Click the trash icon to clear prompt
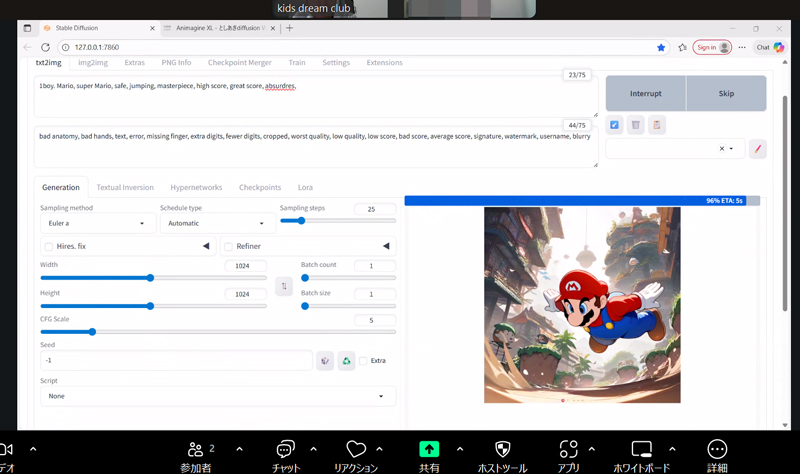This screenshot has height=474, width=800. [x=636, y=125]
